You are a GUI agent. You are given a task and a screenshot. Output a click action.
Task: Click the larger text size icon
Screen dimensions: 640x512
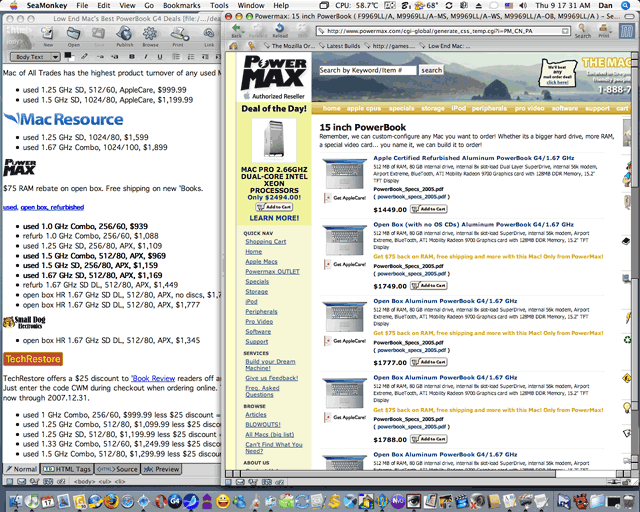pyautogui.click(x=115, y=57)
